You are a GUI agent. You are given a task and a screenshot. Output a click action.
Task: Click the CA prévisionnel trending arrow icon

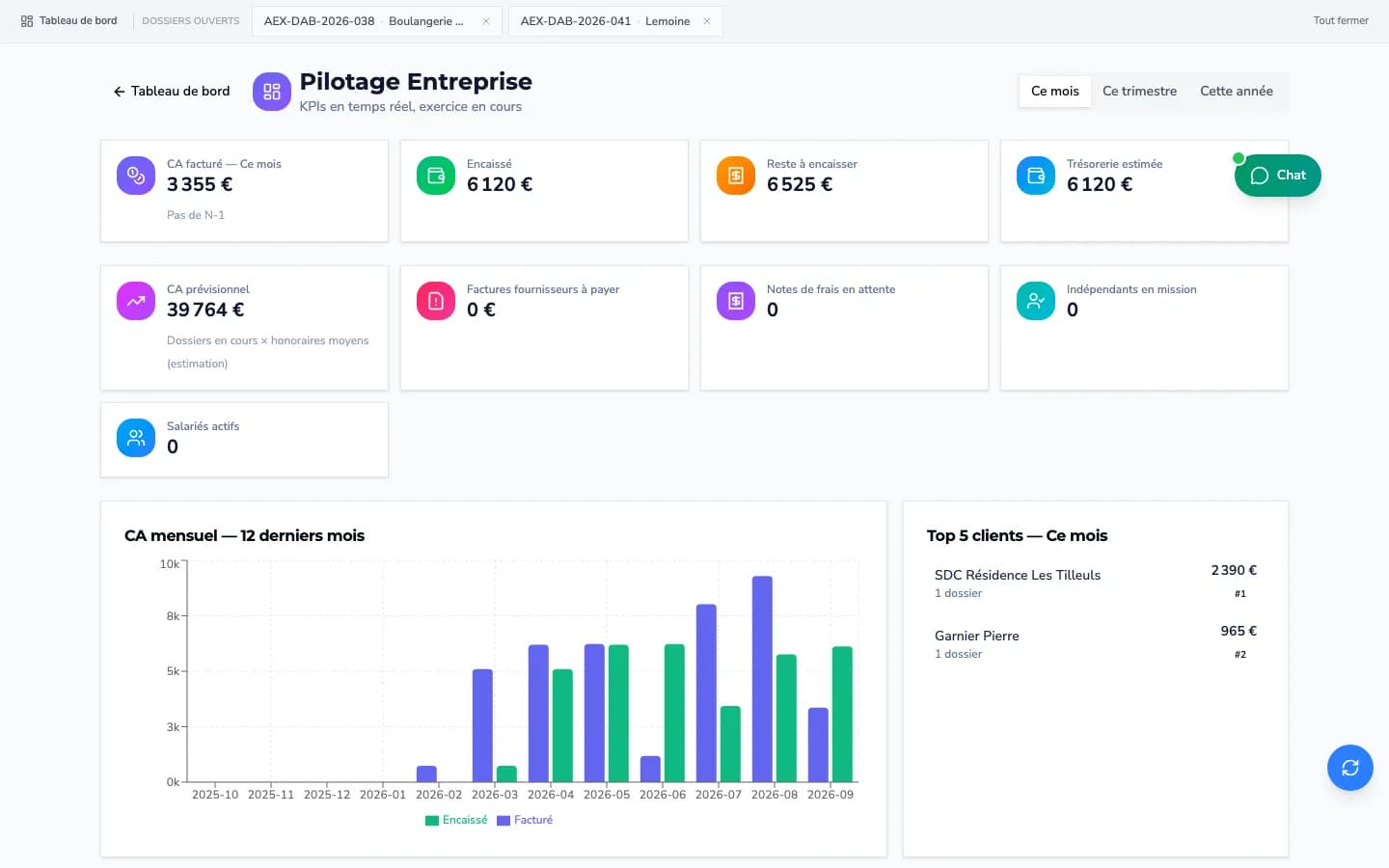(136, 301)
